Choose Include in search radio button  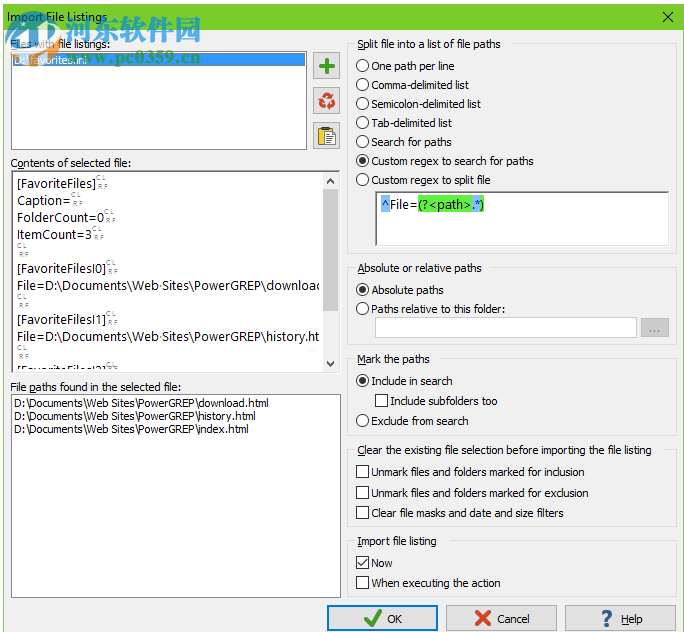[404, 381]
